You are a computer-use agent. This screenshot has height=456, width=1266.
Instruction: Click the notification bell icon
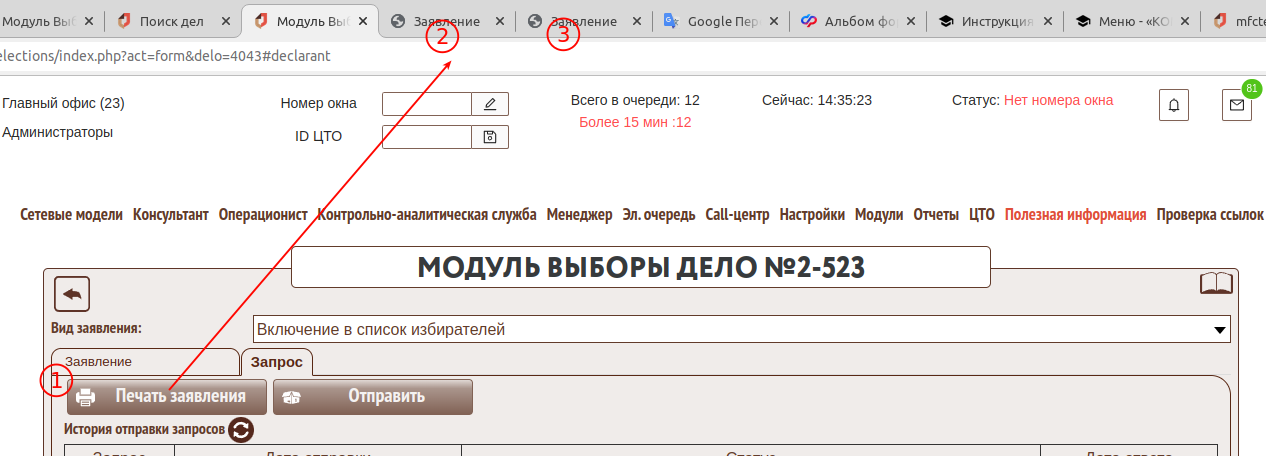click(1174, 105)
